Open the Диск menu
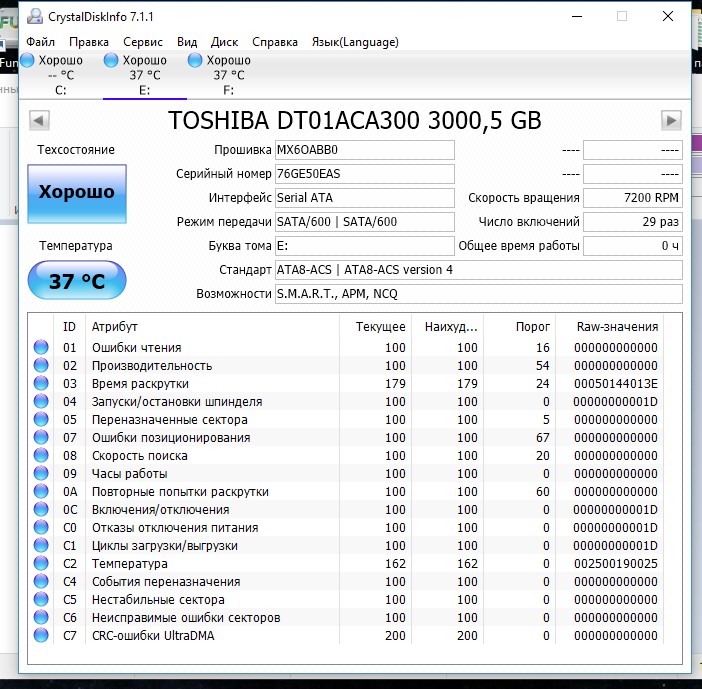 pyautogui.click(x=224, y=42)
